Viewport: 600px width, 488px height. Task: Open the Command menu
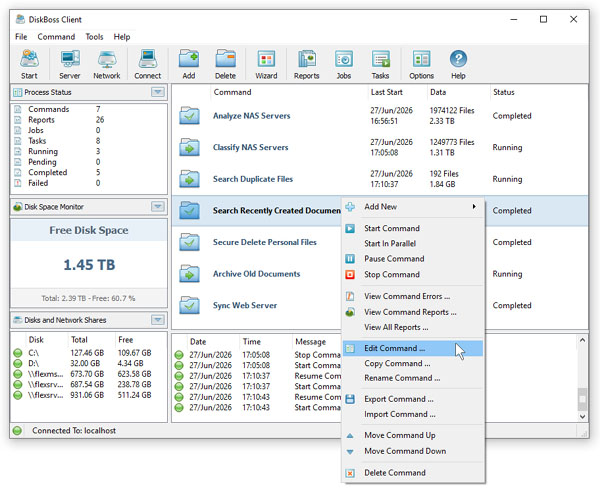56,37
